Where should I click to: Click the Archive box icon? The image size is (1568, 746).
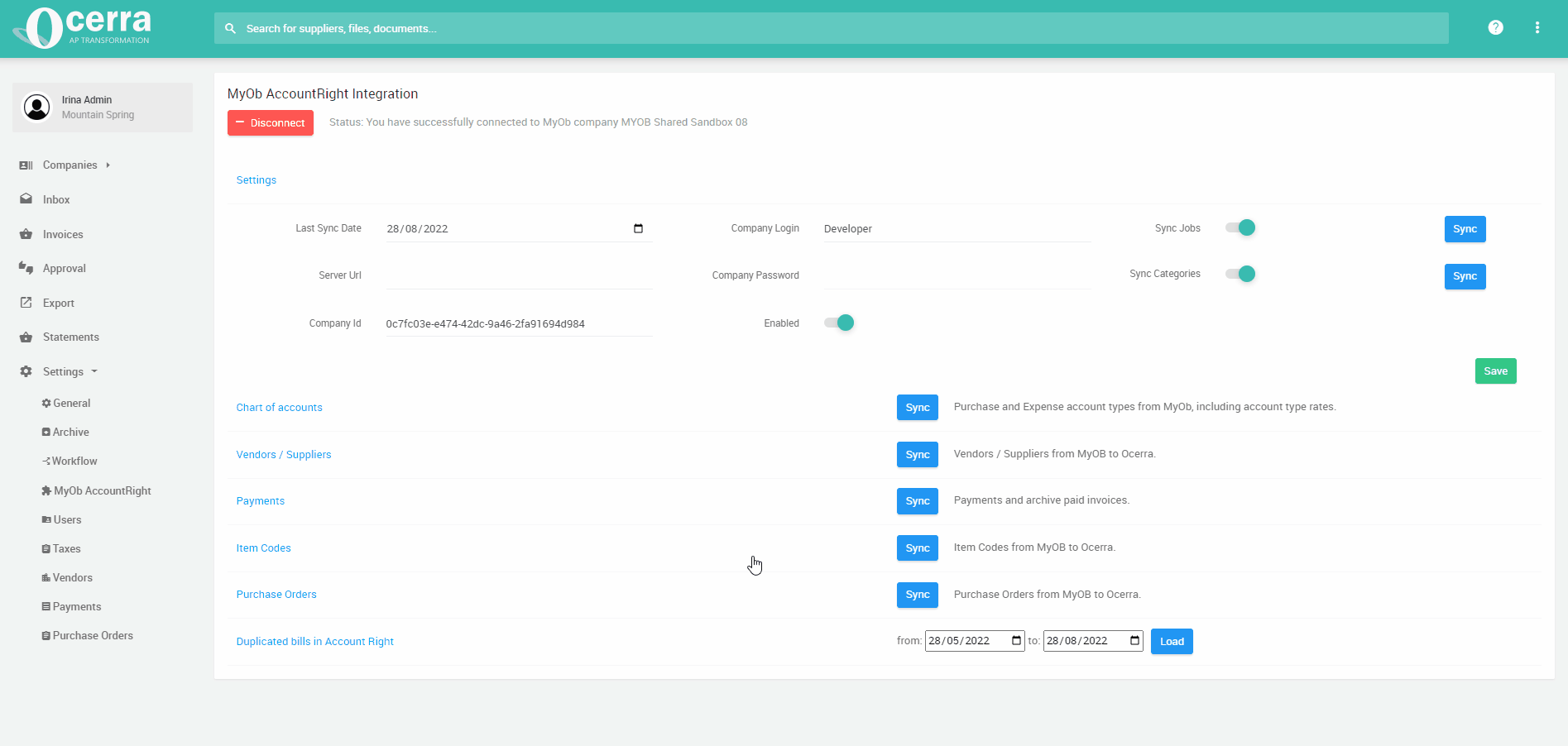point(46,432)
